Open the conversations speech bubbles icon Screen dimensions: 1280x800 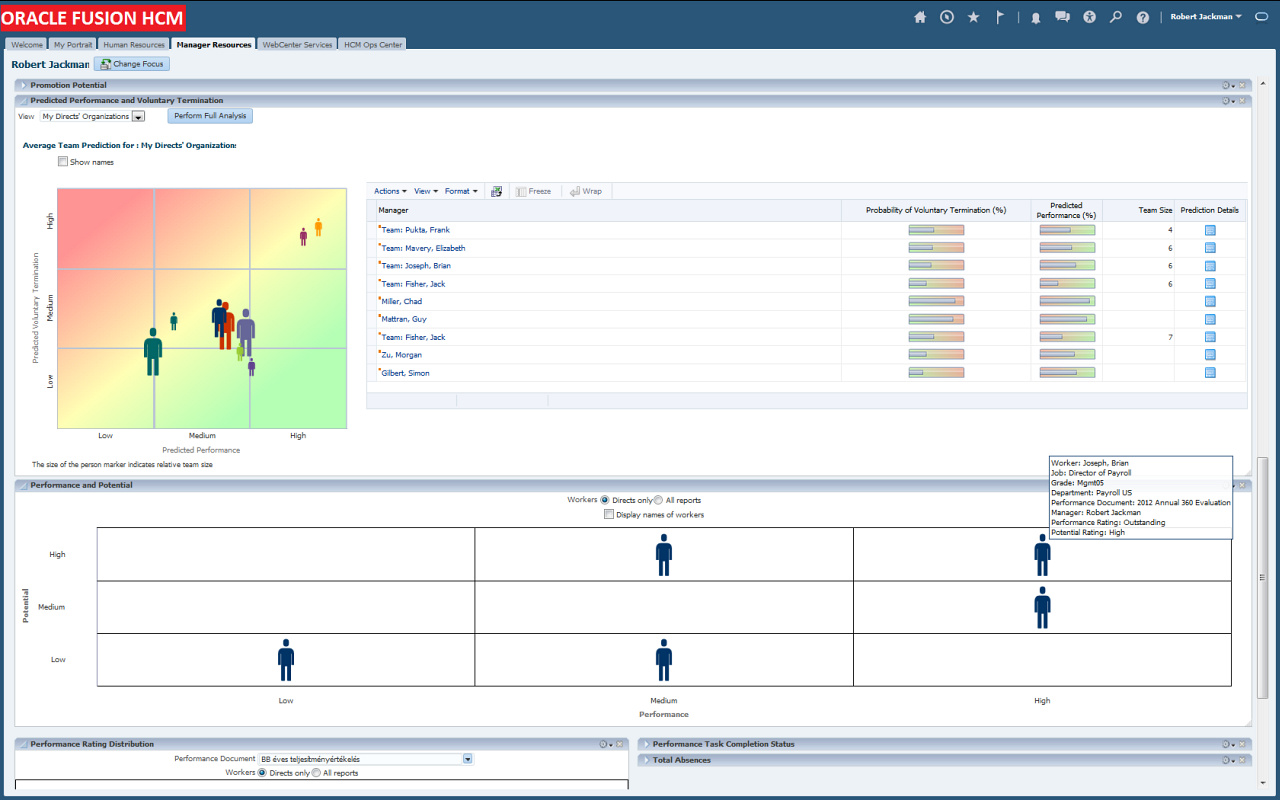1062,17
